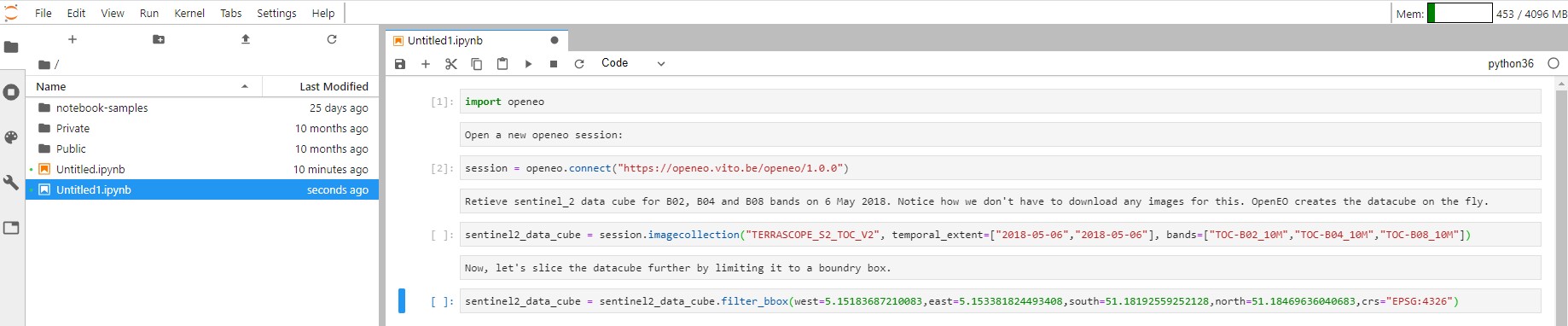Screen dimensions: 1568x326
Task: Click into the import openeo cell
Action: [1000, 102]
